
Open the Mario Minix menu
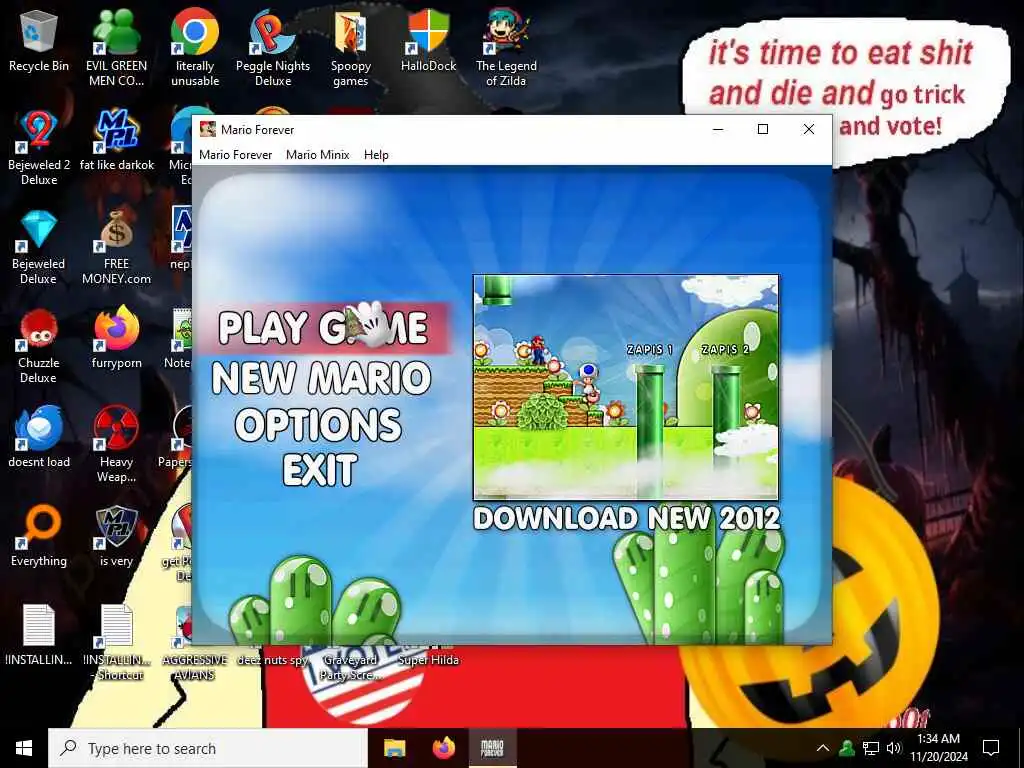318,155
